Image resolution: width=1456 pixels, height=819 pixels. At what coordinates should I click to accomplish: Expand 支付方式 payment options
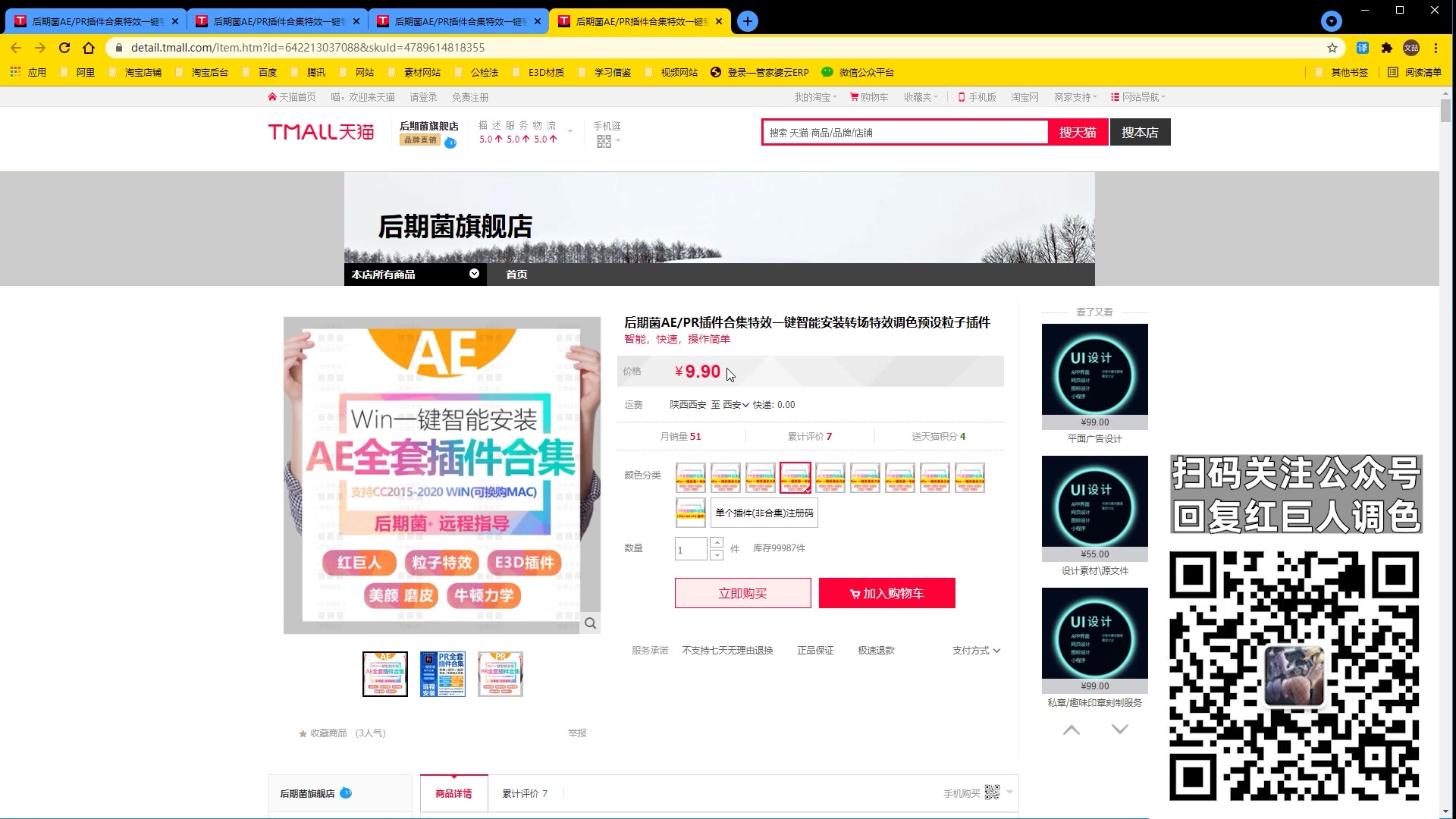[x=976, y=651]
